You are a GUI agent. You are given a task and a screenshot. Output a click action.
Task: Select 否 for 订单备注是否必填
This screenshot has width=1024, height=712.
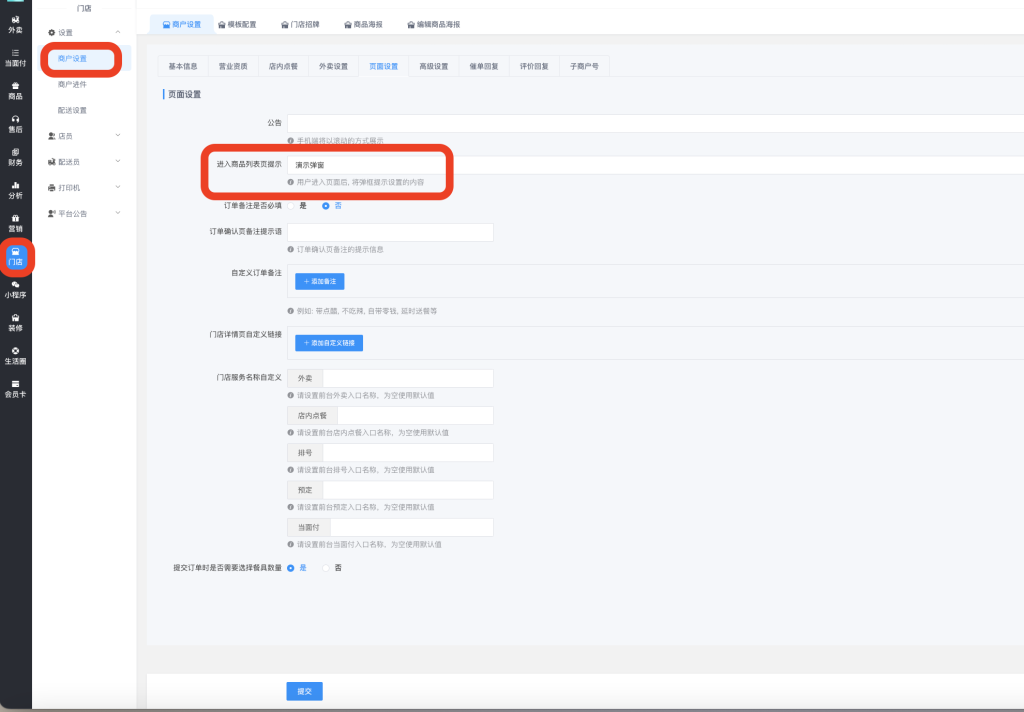(x=326, y=206)
